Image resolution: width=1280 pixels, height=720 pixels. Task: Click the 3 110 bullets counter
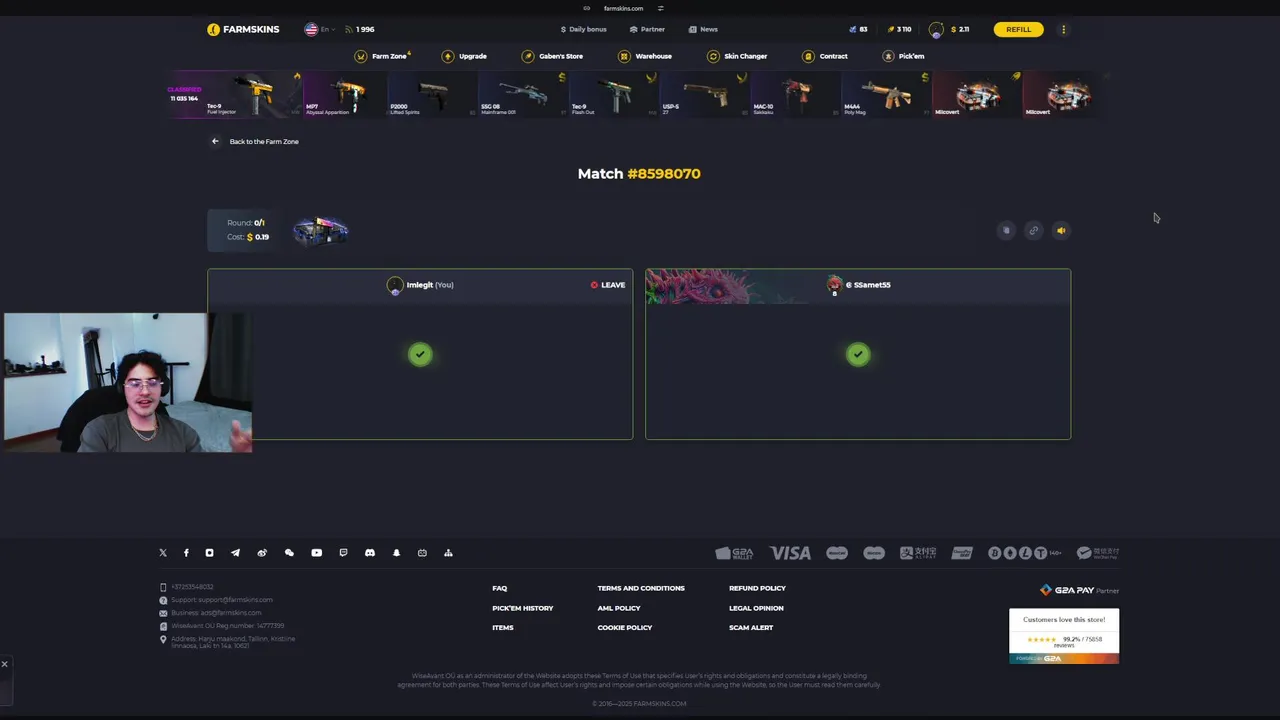[899, 29]
